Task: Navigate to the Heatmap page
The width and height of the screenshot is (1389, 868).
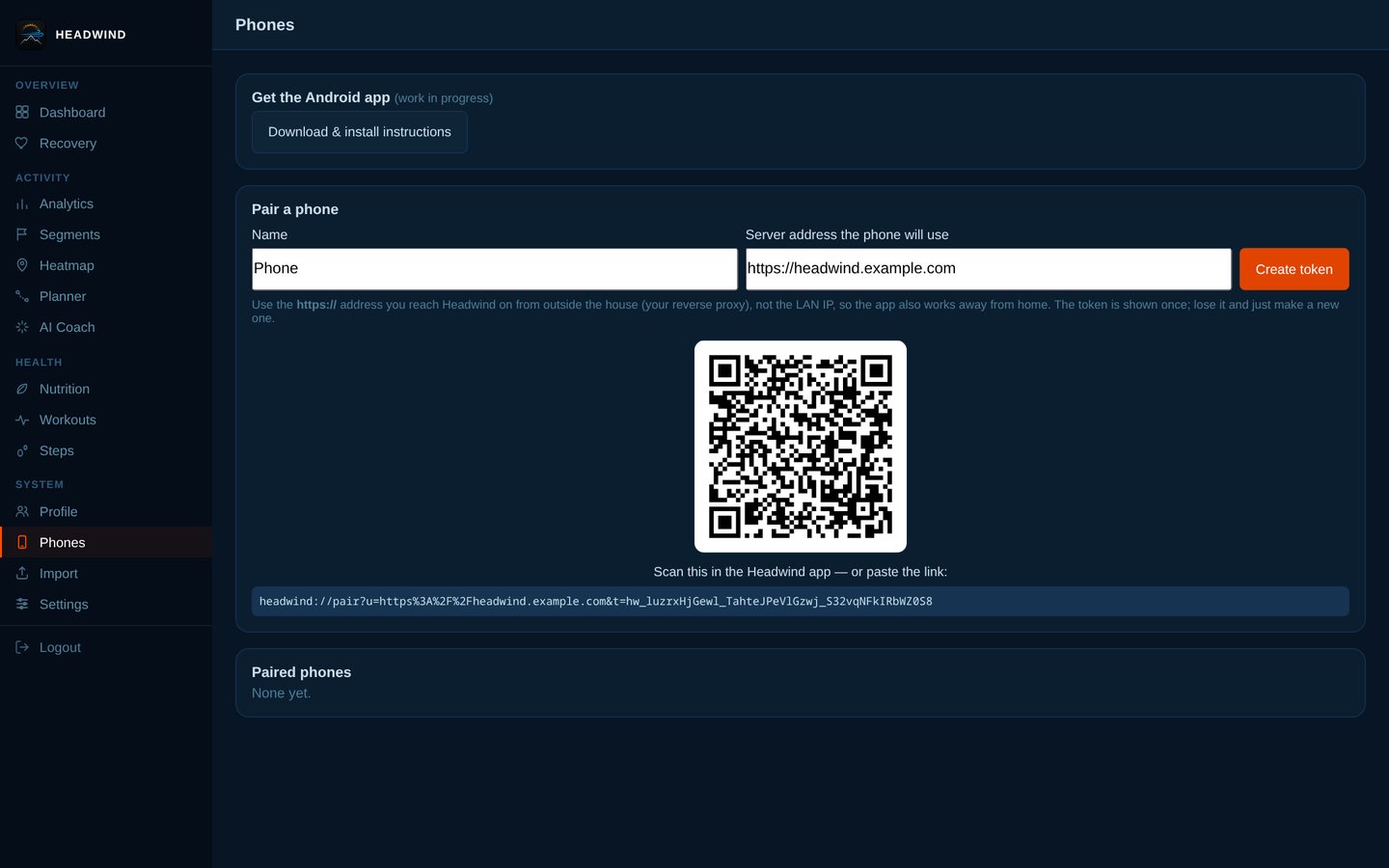Action: click(x=106, y=265)
